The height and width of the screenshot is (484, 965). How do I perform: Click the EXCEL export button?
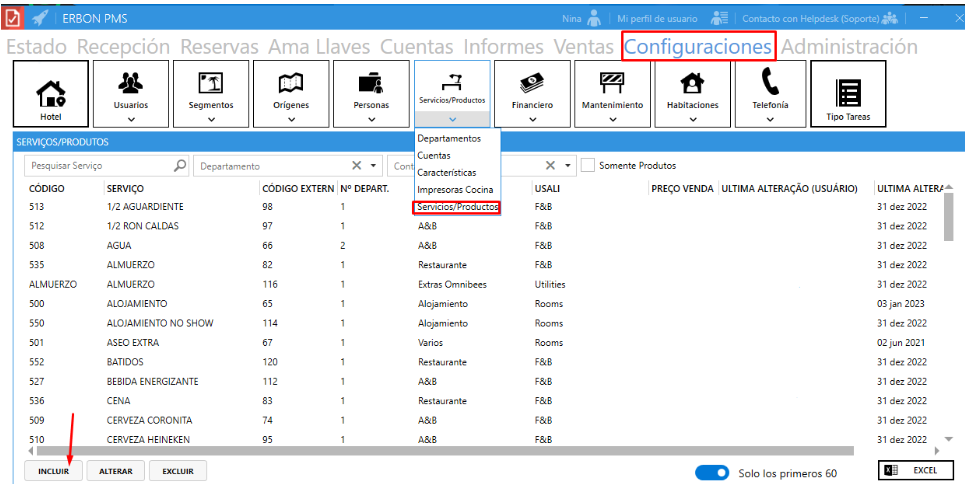pyautogui.click(x=916, y=471)
